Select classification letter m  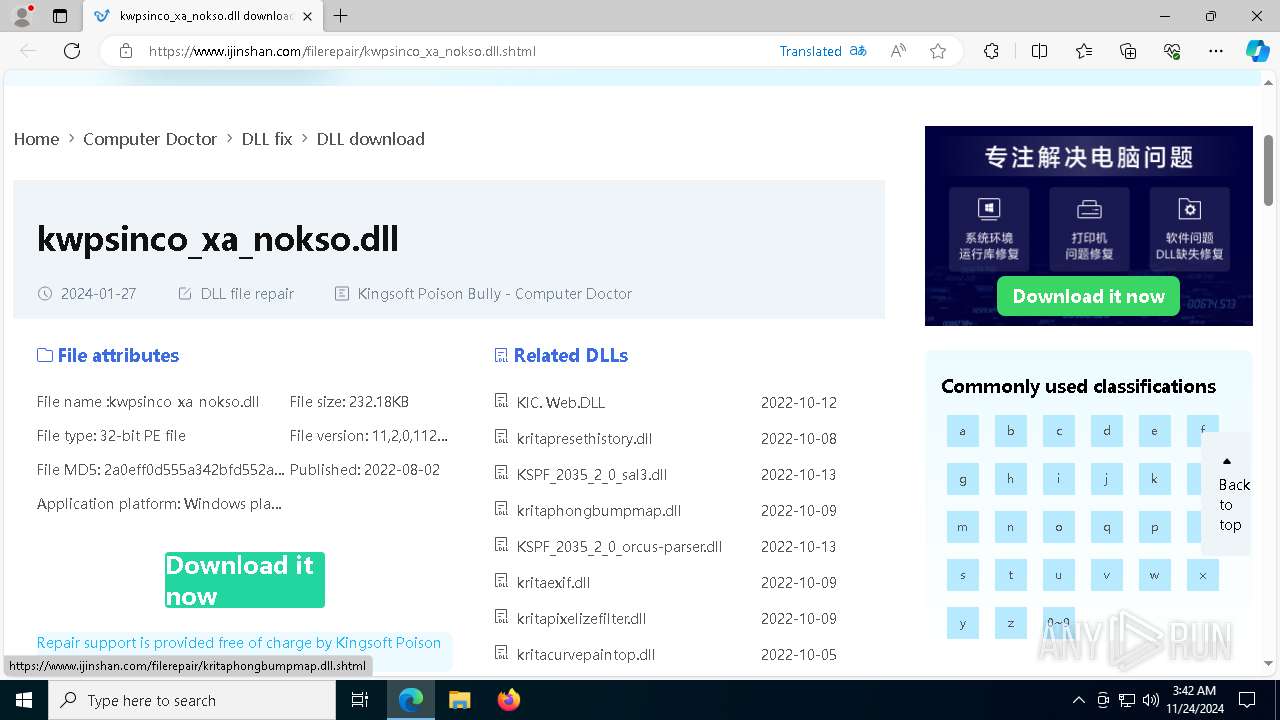963,527
